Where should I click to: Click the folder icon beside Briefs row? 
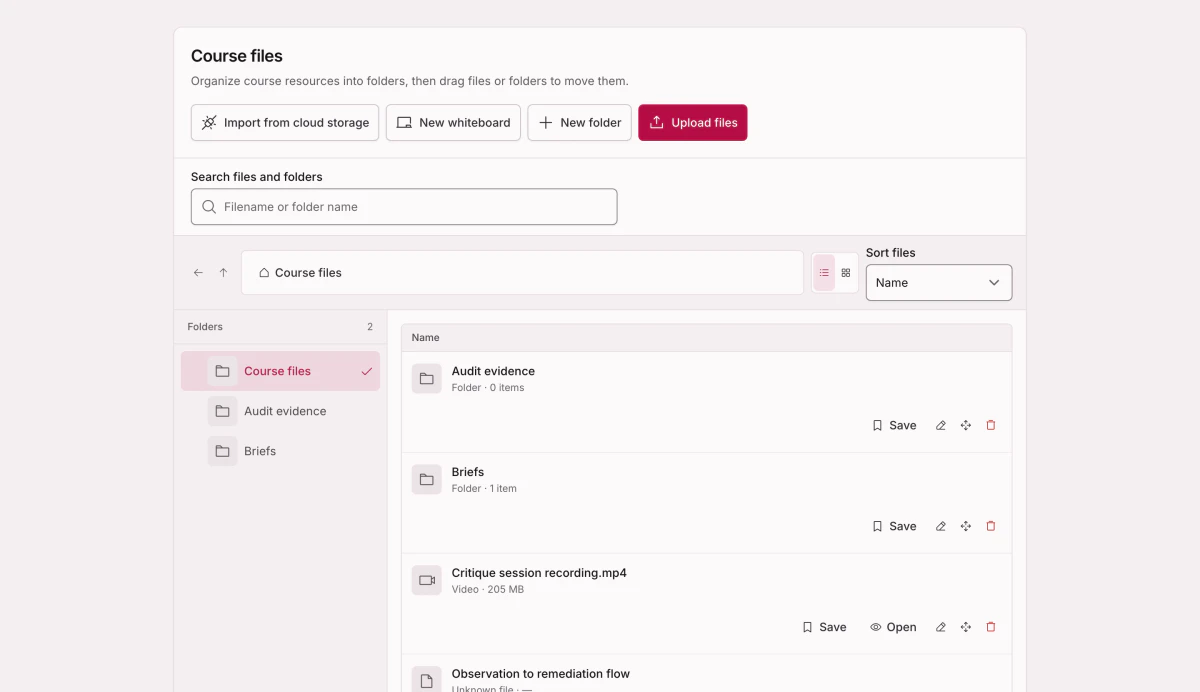(427, 480)
